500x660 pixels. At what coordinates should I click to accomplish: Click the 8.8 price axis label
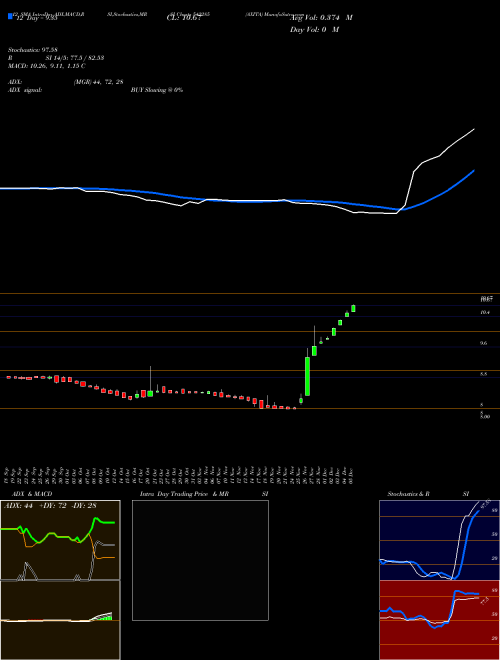click(x=484, y=374)
